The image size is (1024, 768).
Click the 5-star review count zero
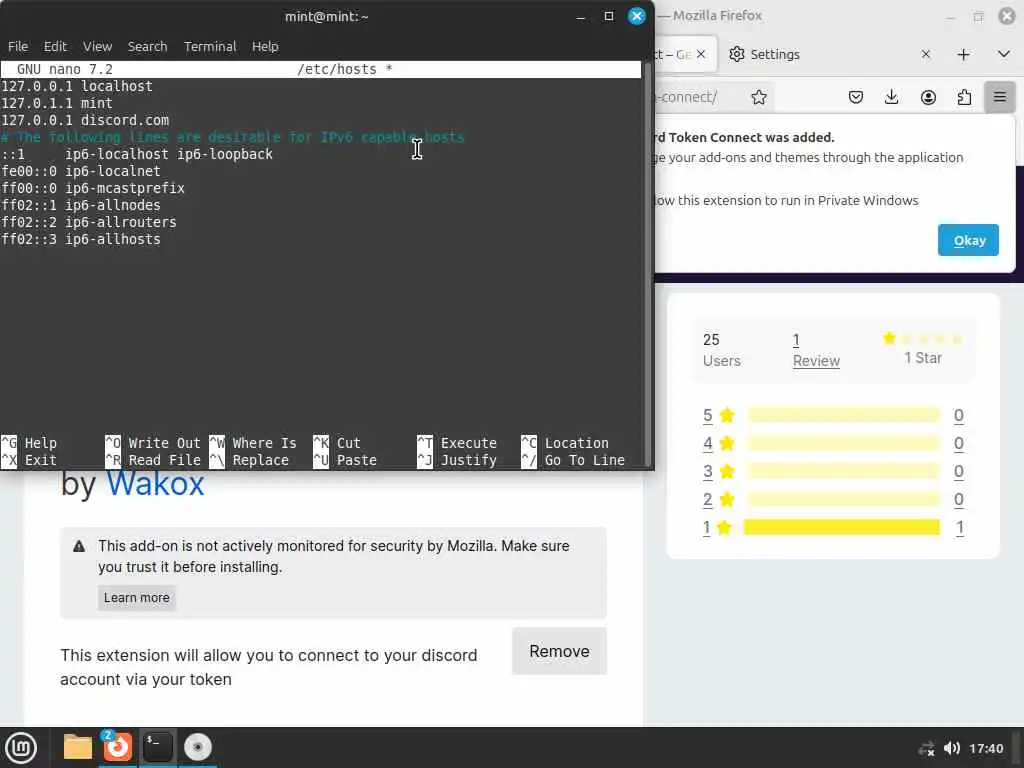[959, 415]
